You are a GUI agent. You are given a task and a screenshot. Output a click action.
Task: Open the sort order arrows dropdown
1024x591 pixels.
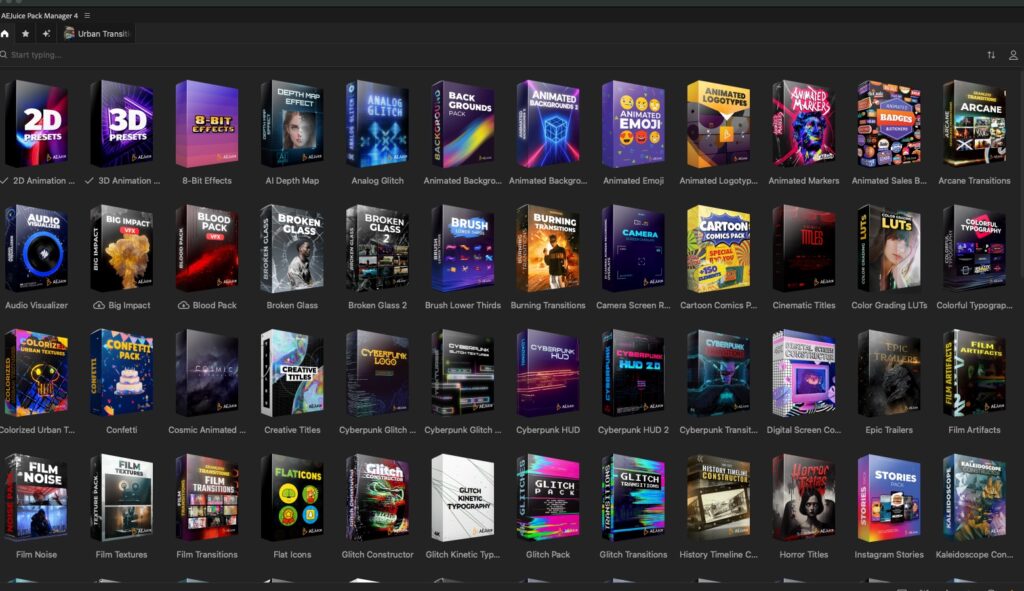pos(991,55)
